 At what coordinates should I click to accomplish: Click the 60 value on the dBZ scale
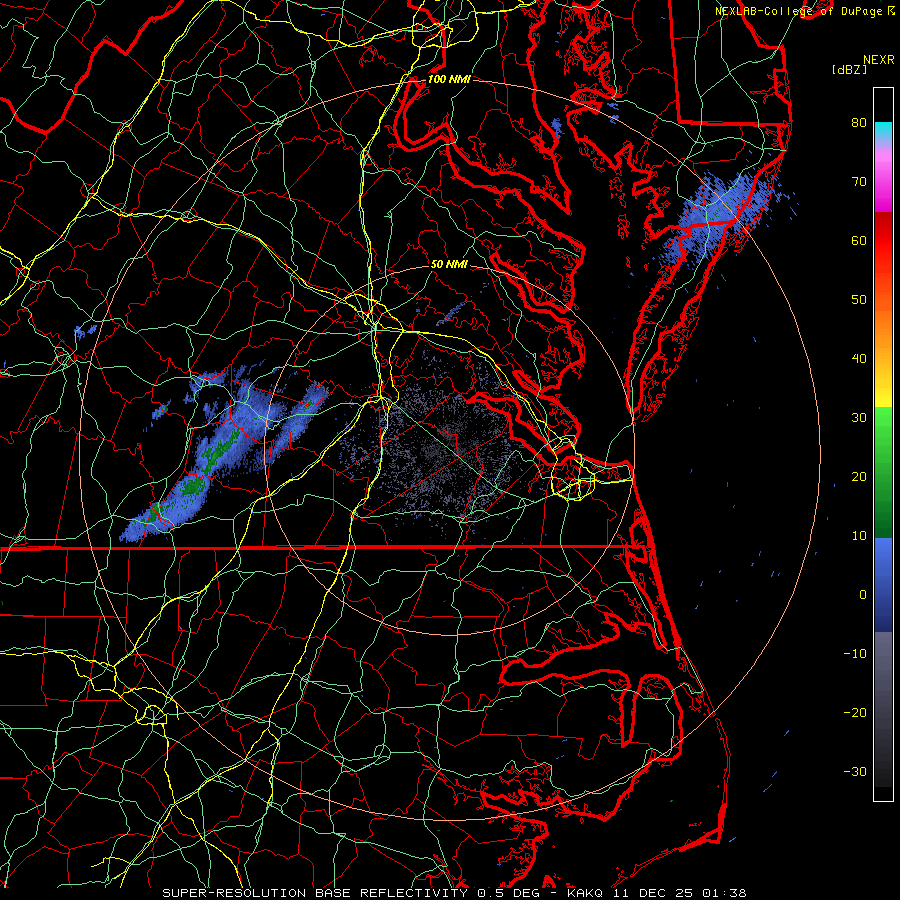point(859,240)
